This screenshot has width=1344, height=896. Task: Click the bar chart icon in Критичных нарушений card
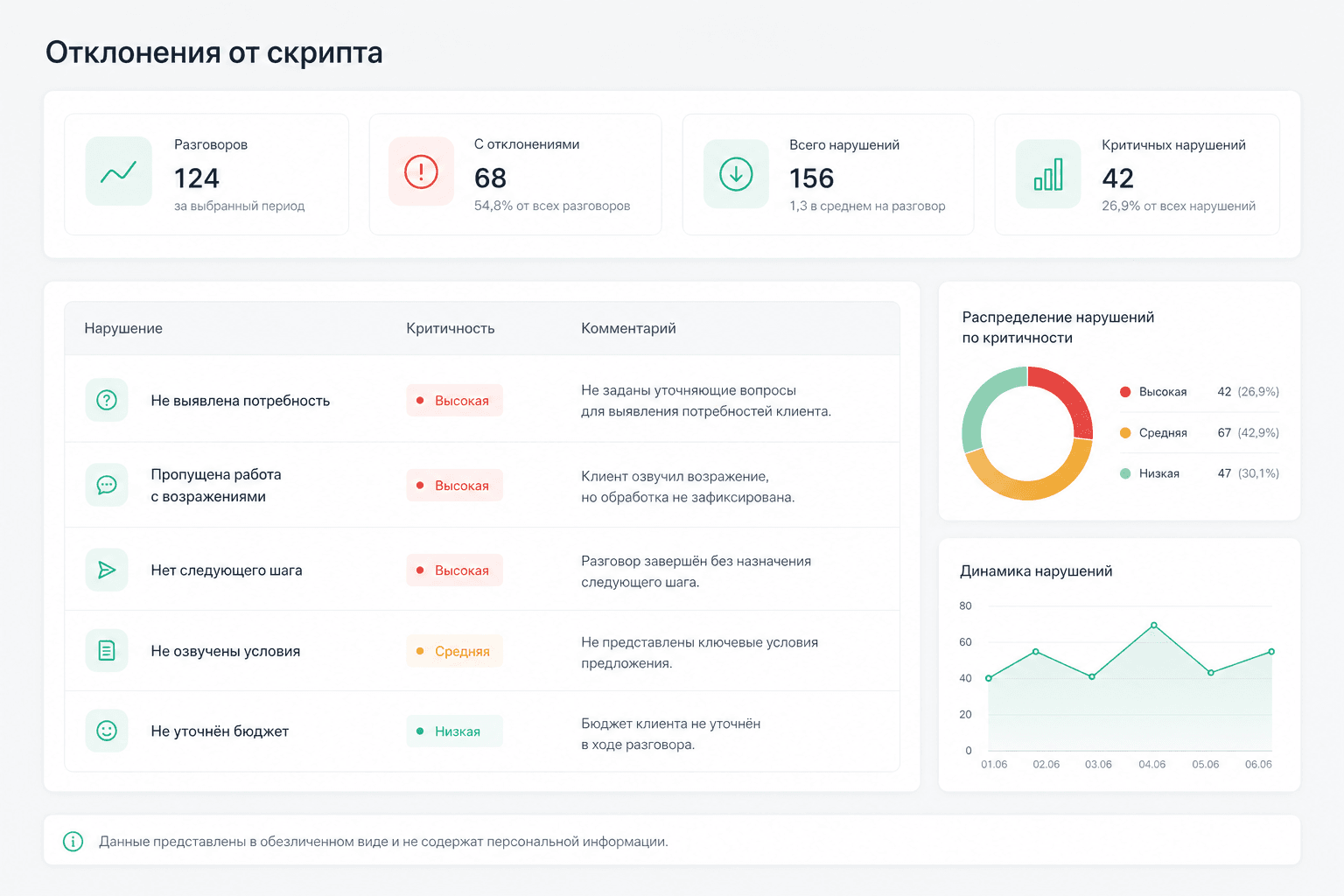[x=1048, y=174]
